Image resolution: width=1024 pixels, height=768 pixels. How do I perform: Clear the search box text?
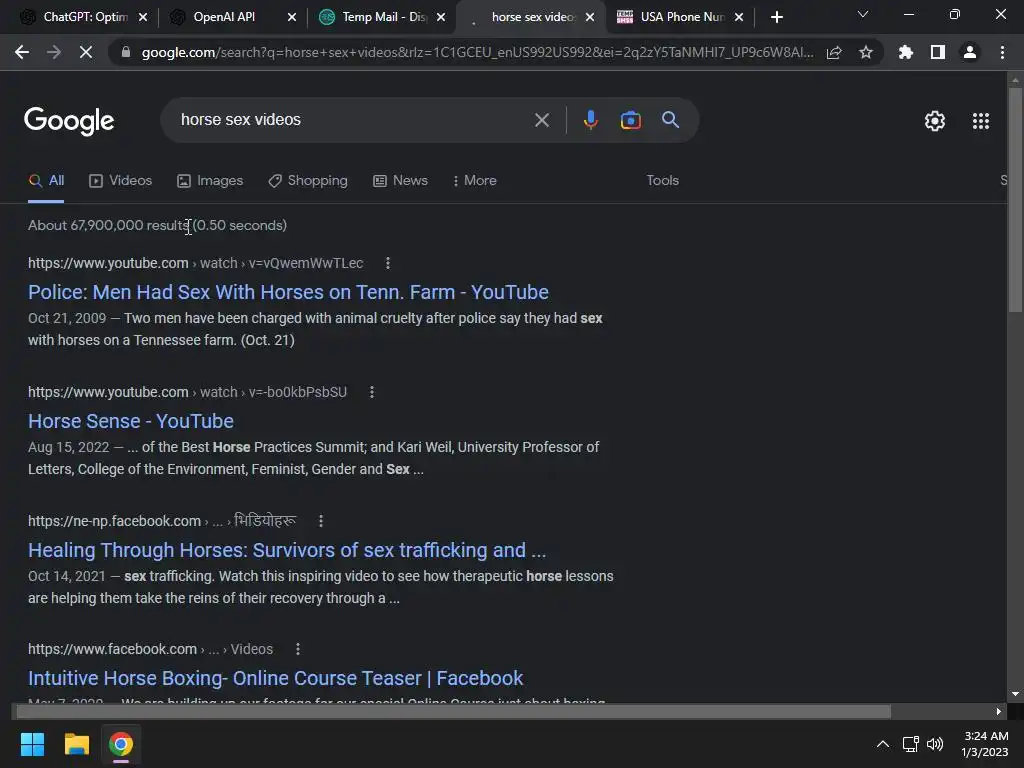[541, 120]
